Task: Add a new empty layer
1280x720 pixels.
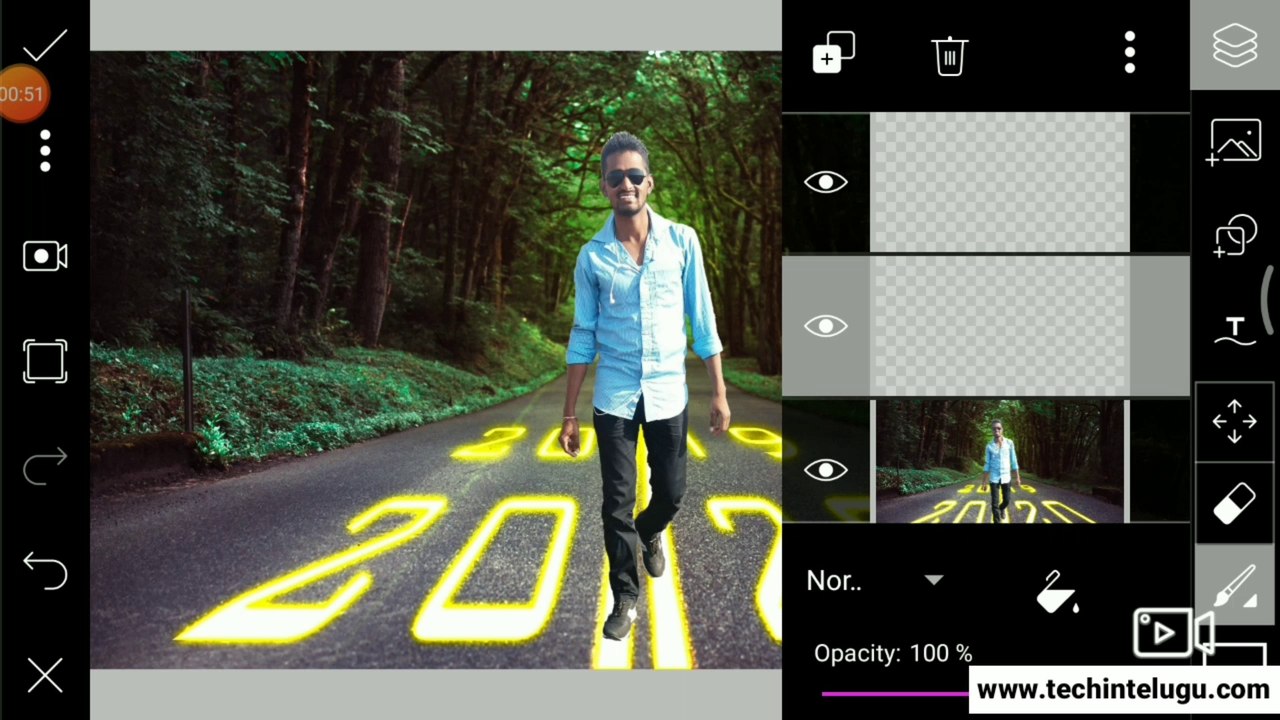Action: [833, 53]
